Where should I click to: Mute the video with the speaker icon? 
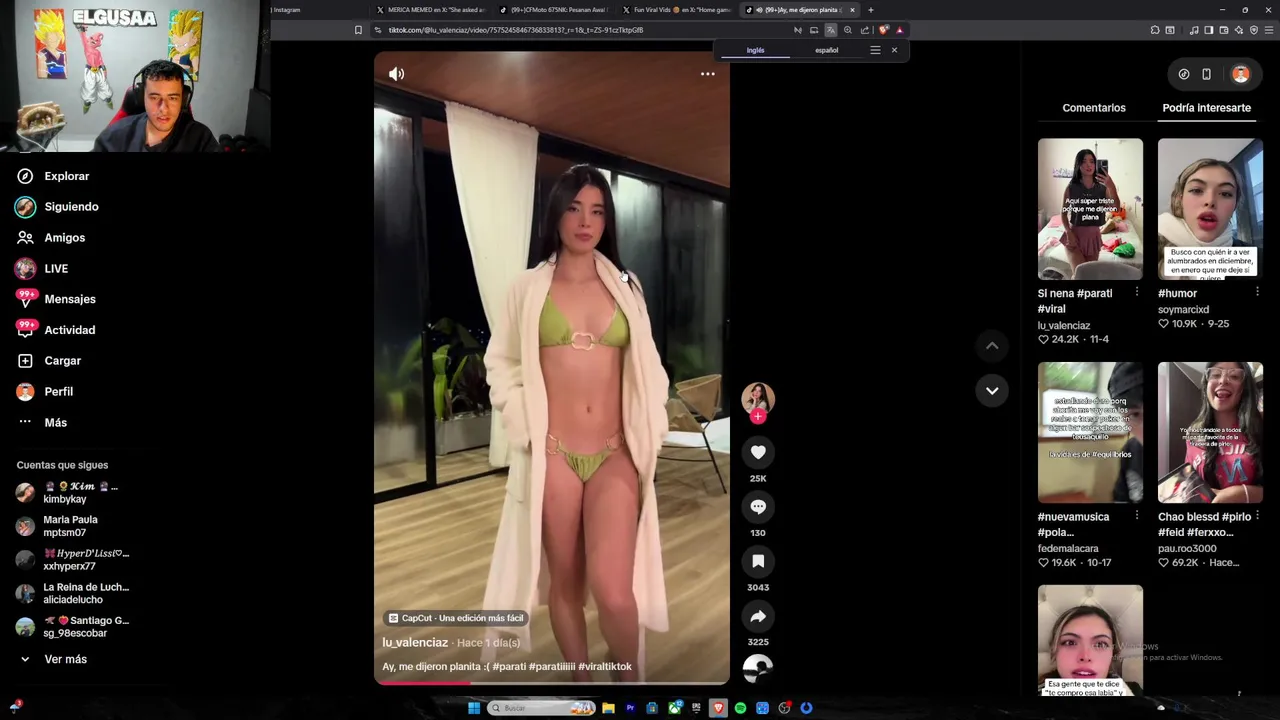point(396,74)
